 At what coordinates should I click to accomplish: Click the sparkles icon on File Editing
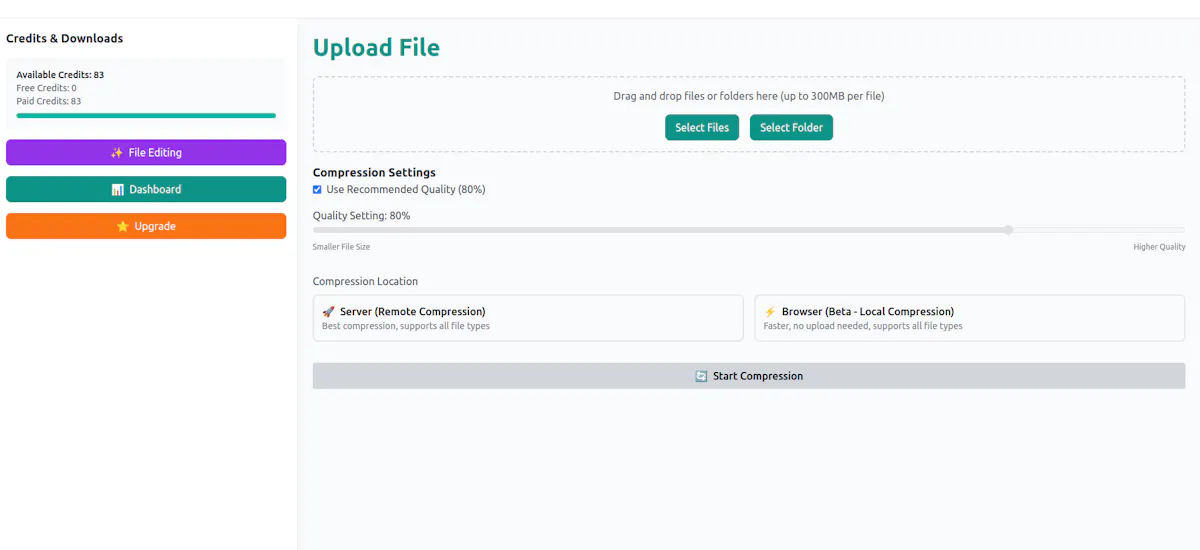point(117,153)
